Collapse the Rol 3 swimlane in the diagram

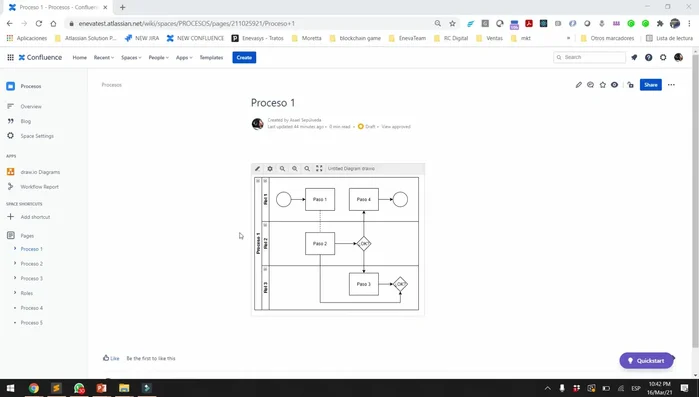[x=265, y=269]
